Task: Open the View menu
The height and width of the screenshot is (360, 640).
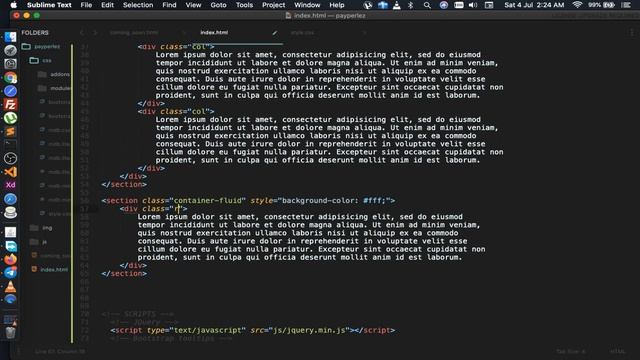Action: (193, 5)
